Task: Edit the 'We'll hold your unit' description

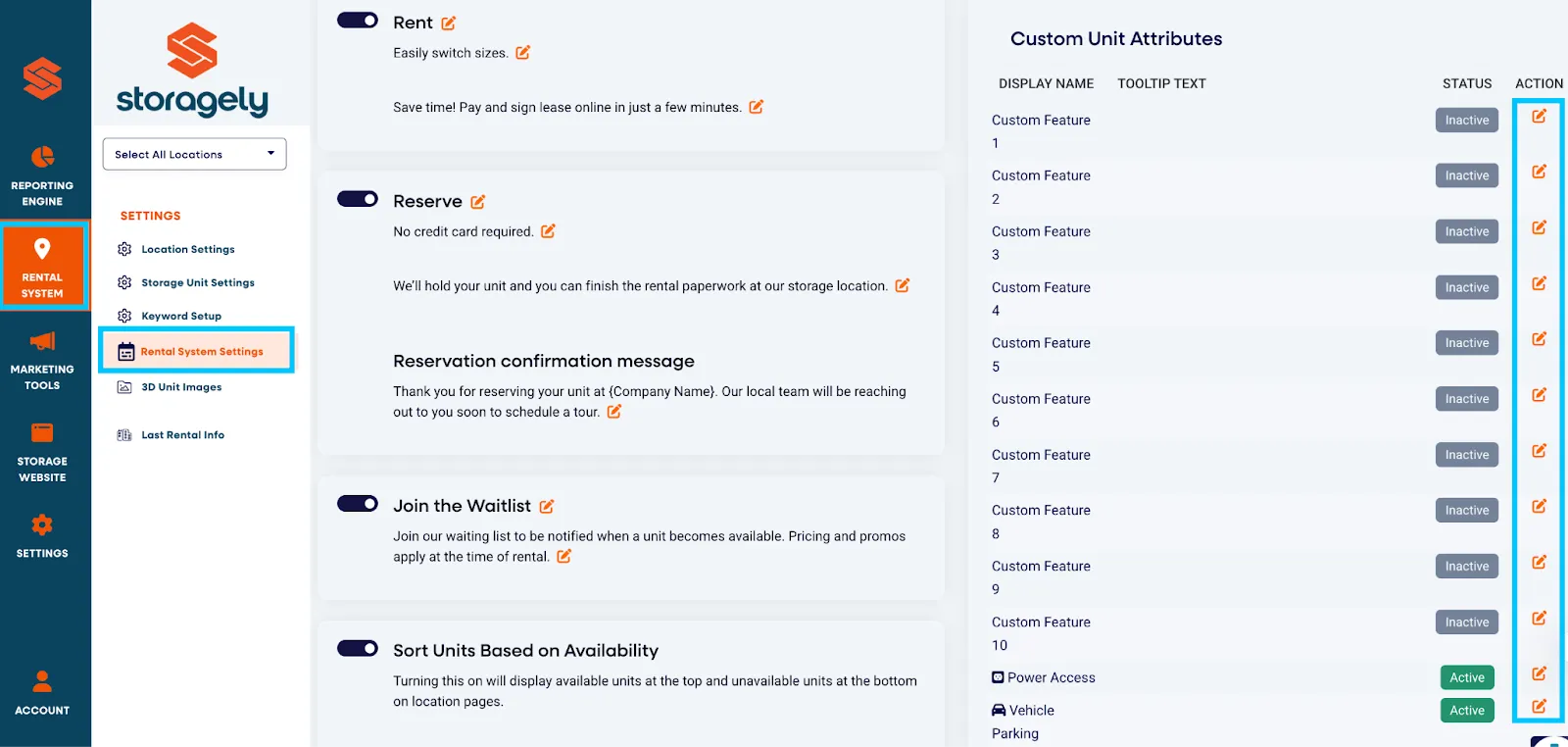Action: (903, 285)
